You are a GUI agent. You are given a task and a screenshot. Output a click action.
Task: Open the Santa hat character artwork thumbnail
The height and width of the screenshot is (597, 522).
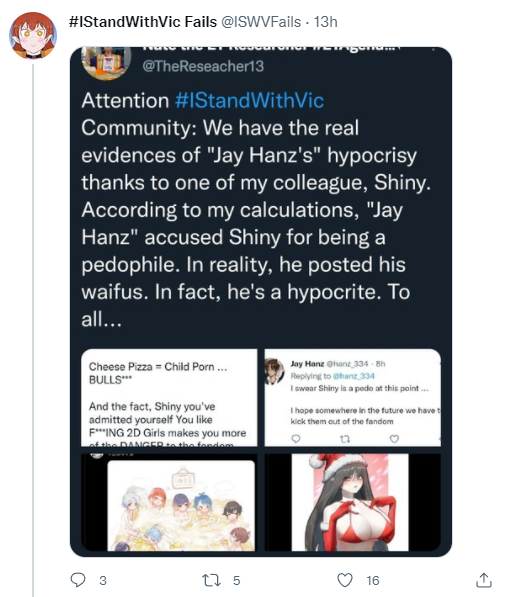[x=353, y=502]
